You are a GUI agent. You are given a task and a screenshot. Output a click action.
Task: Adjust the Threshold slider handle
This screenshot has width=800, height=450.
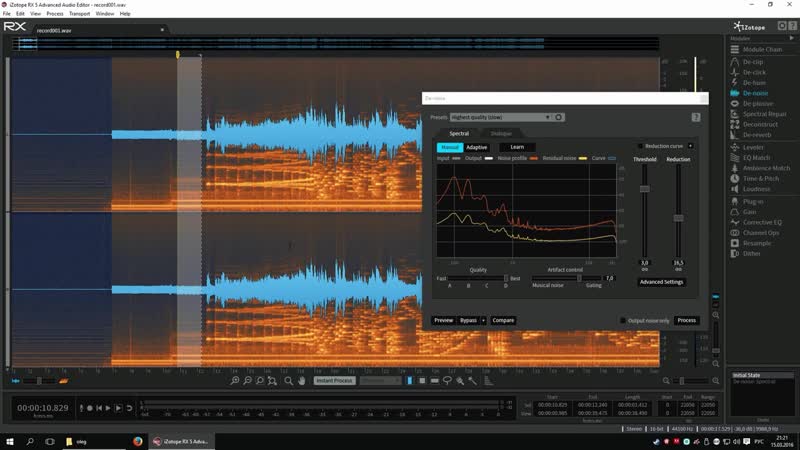[645, 189]
